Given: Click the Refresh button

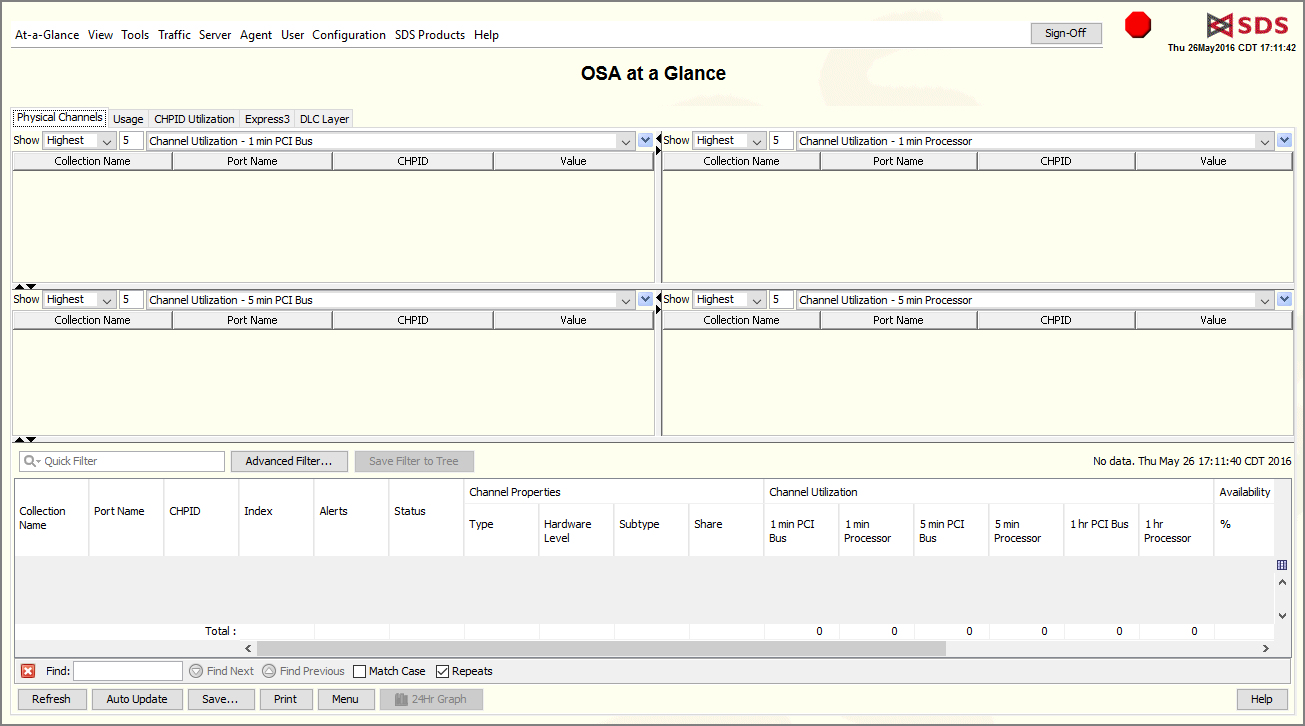Looking at the screenshot, I should click(x=52, y=699).
